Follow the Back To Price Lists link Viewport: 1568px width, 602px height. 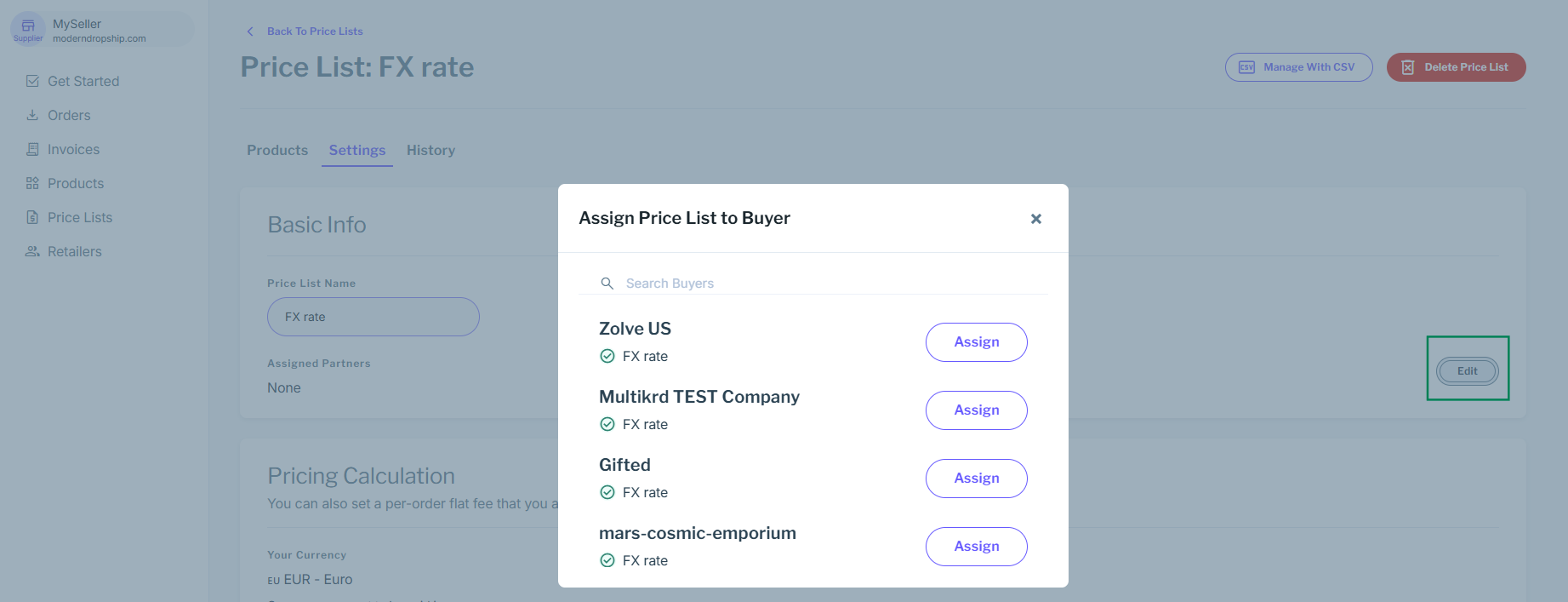pyautogui.click(x=315, y=32)
